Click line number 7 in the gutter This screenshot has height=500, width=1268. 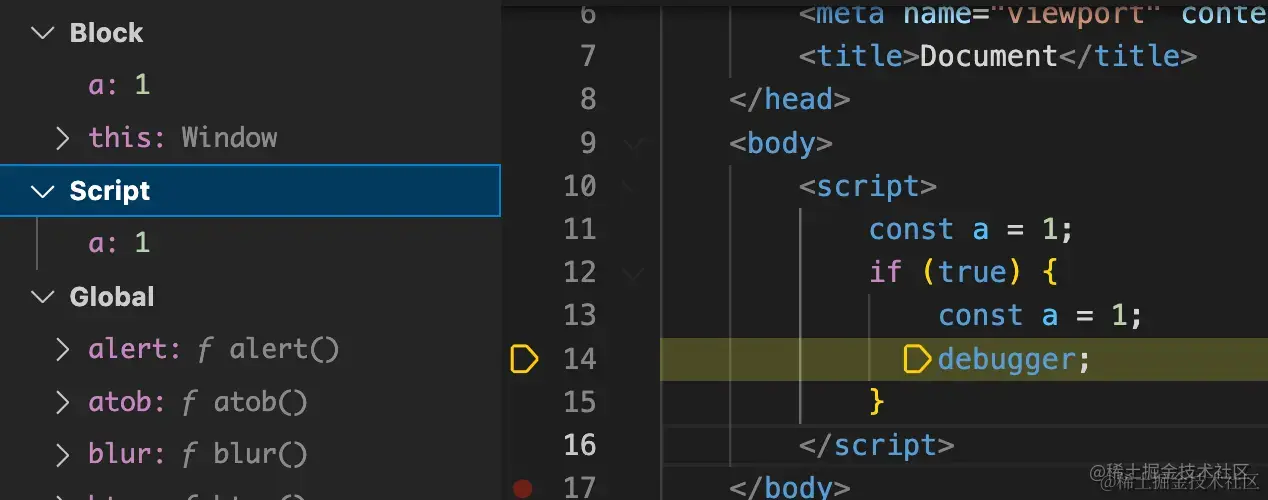pos(588,56)
